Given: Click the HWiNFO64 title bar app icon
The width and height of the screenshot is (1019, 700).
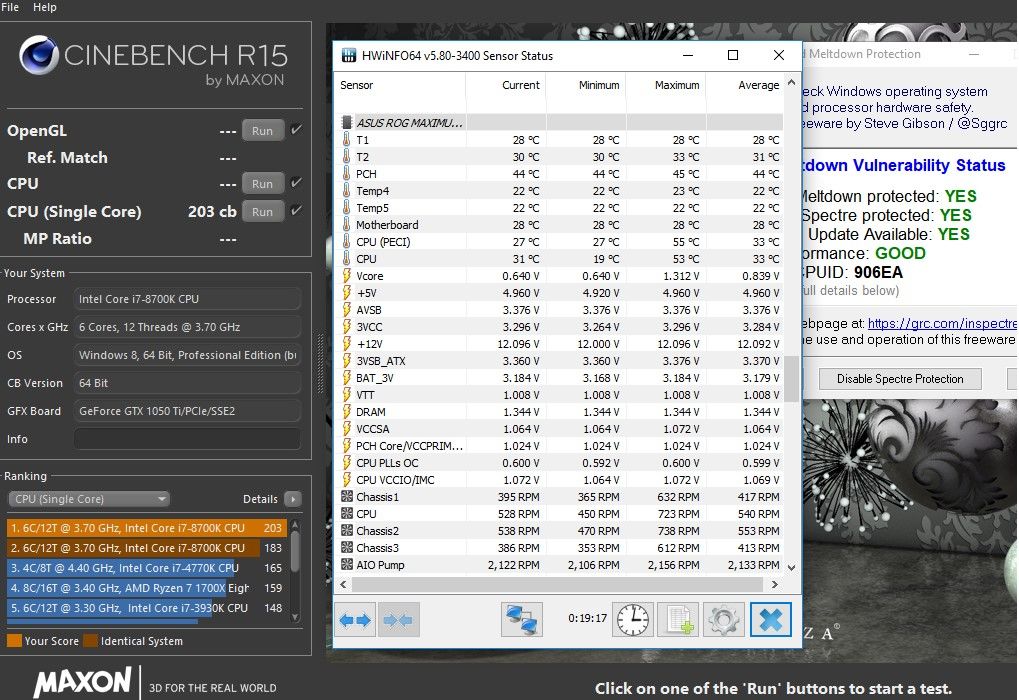Looking at the screenshot, I should [x=349, y=55].
